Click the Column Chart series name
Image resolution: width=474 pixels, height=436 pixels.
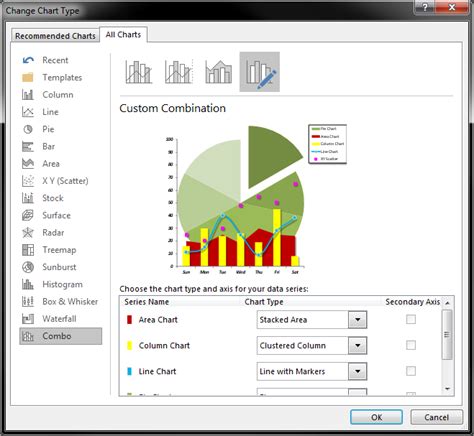coord(164,345)
